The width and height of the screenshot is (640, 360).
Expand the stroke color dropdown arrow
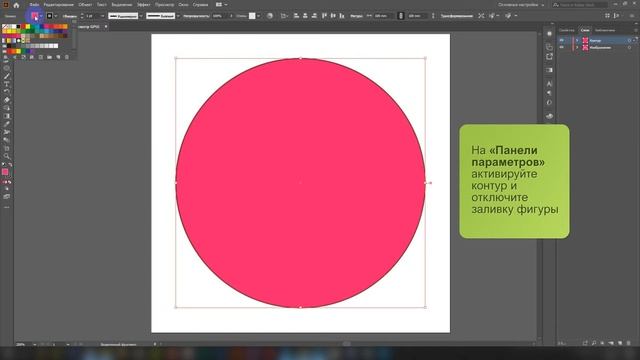coord(56,16)
